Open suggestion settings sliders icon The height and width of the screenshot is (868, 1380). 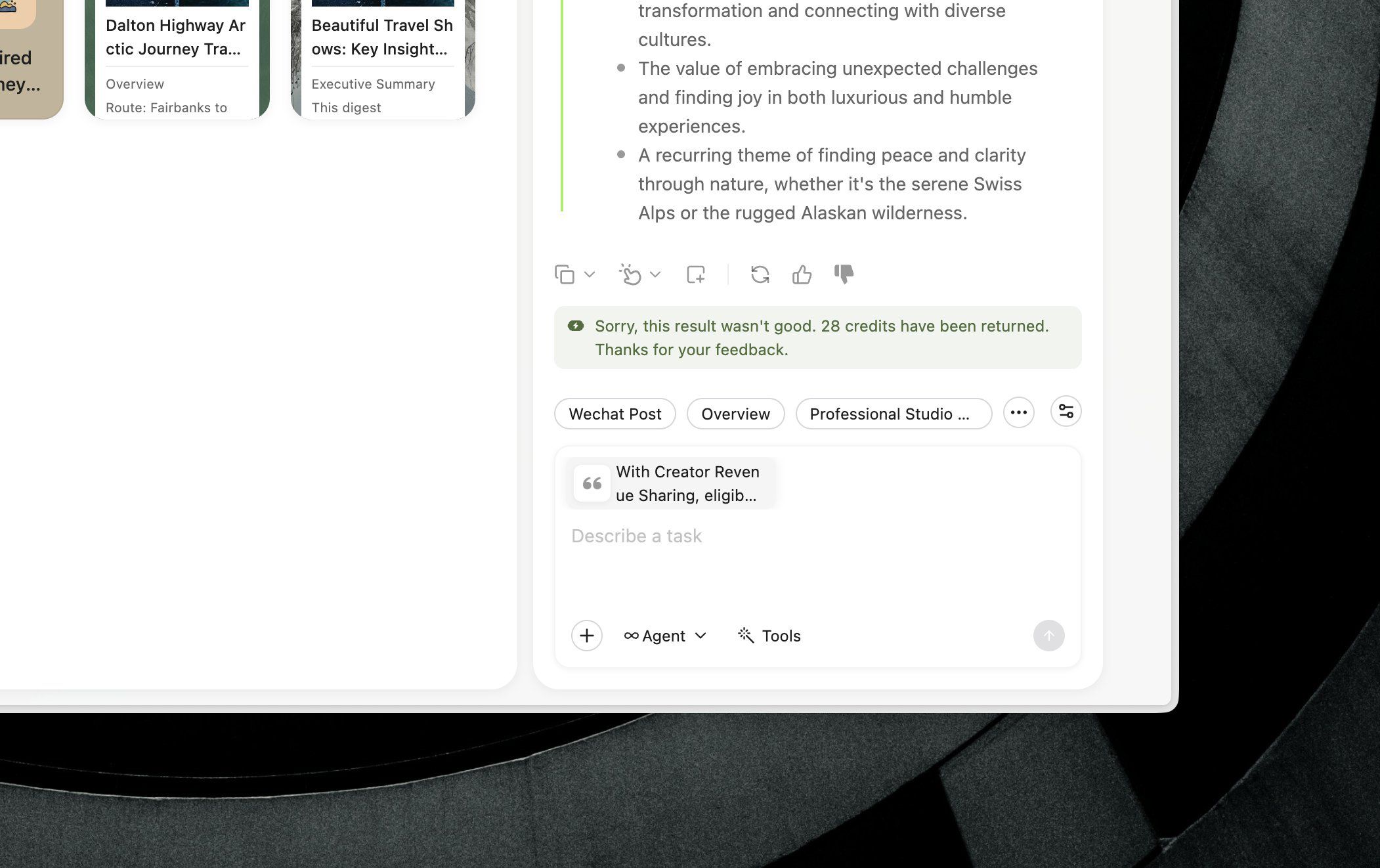[1066, 412]
